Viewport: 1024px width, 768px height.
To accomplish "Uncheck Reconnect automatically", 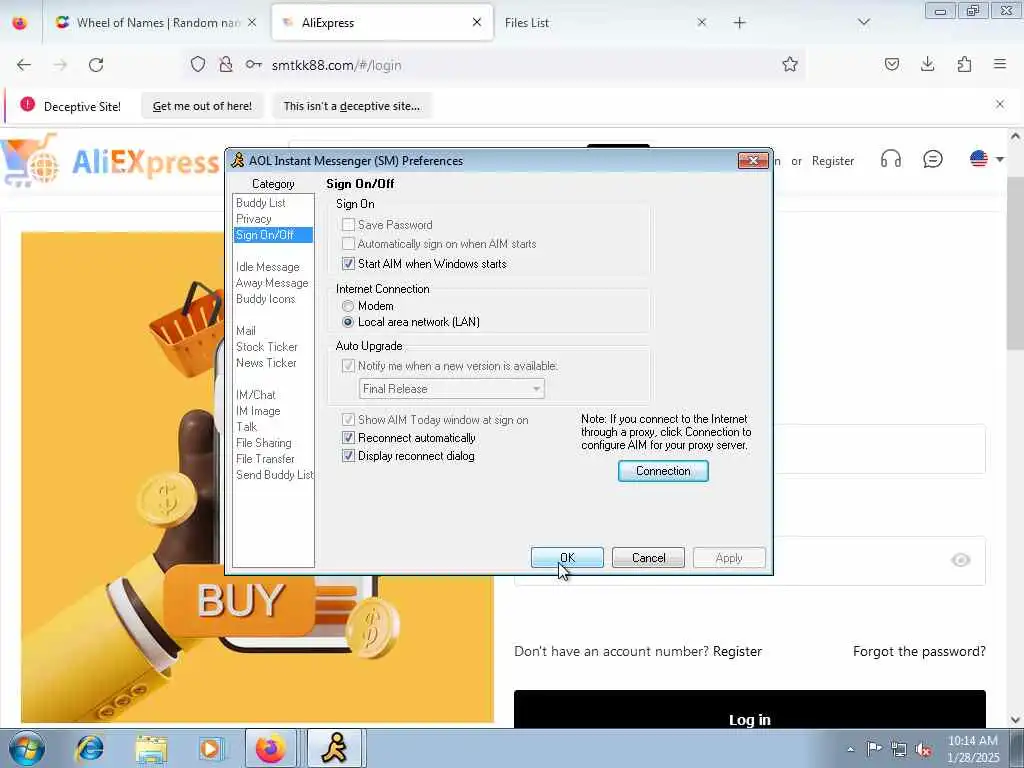I will click(x=348, y=438).
